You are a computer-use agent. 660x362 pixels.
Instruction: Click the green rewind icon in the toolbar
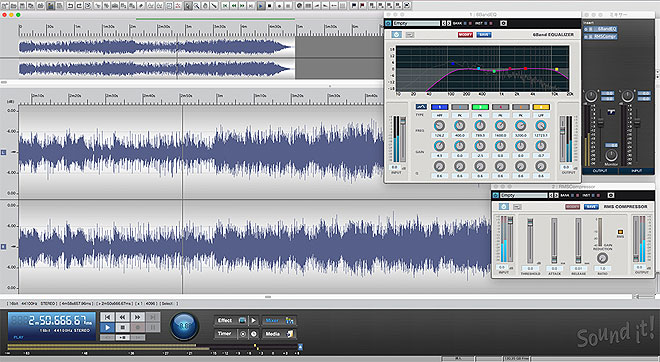click(x=234, y=6)
